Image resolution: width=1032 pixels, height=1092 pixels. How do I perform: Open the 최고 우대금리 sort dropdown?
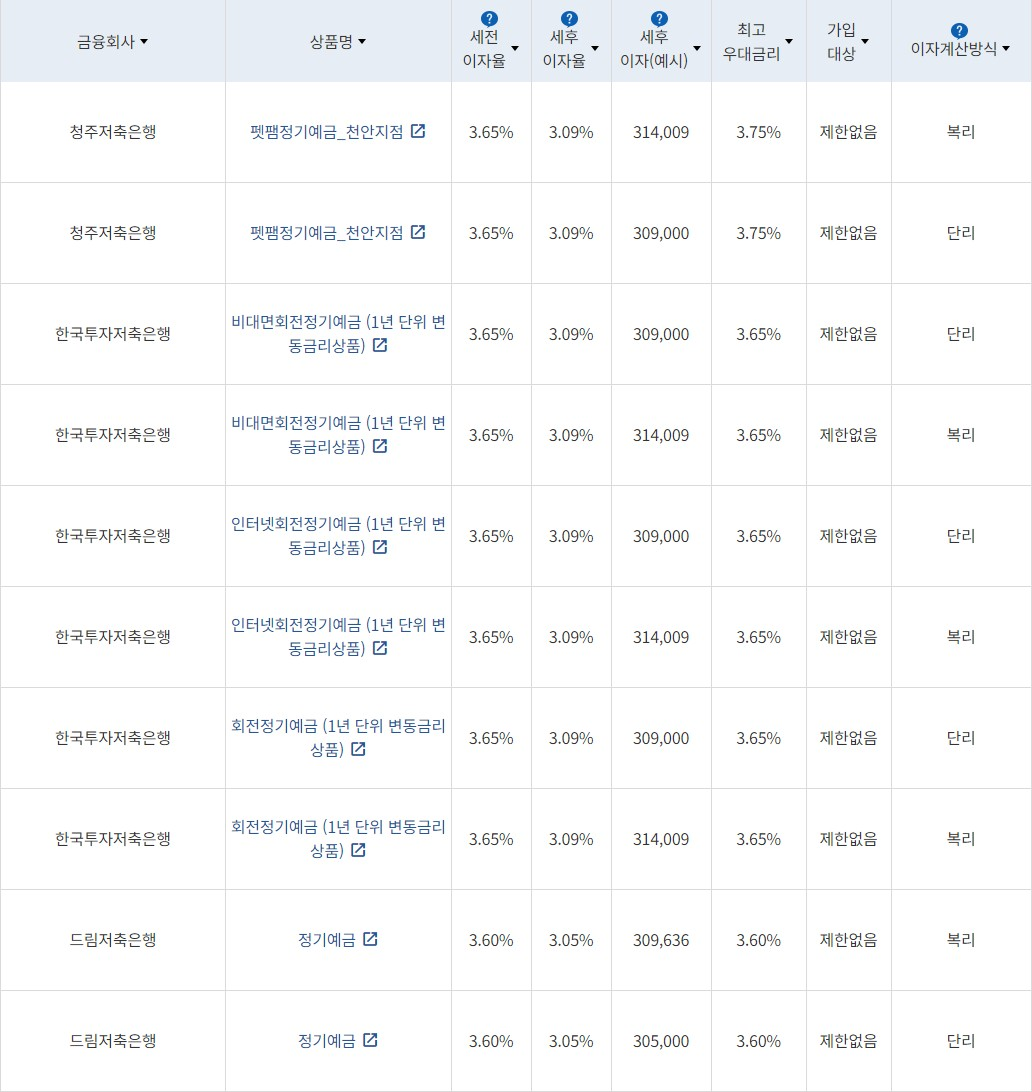click(x=790, y=41)
